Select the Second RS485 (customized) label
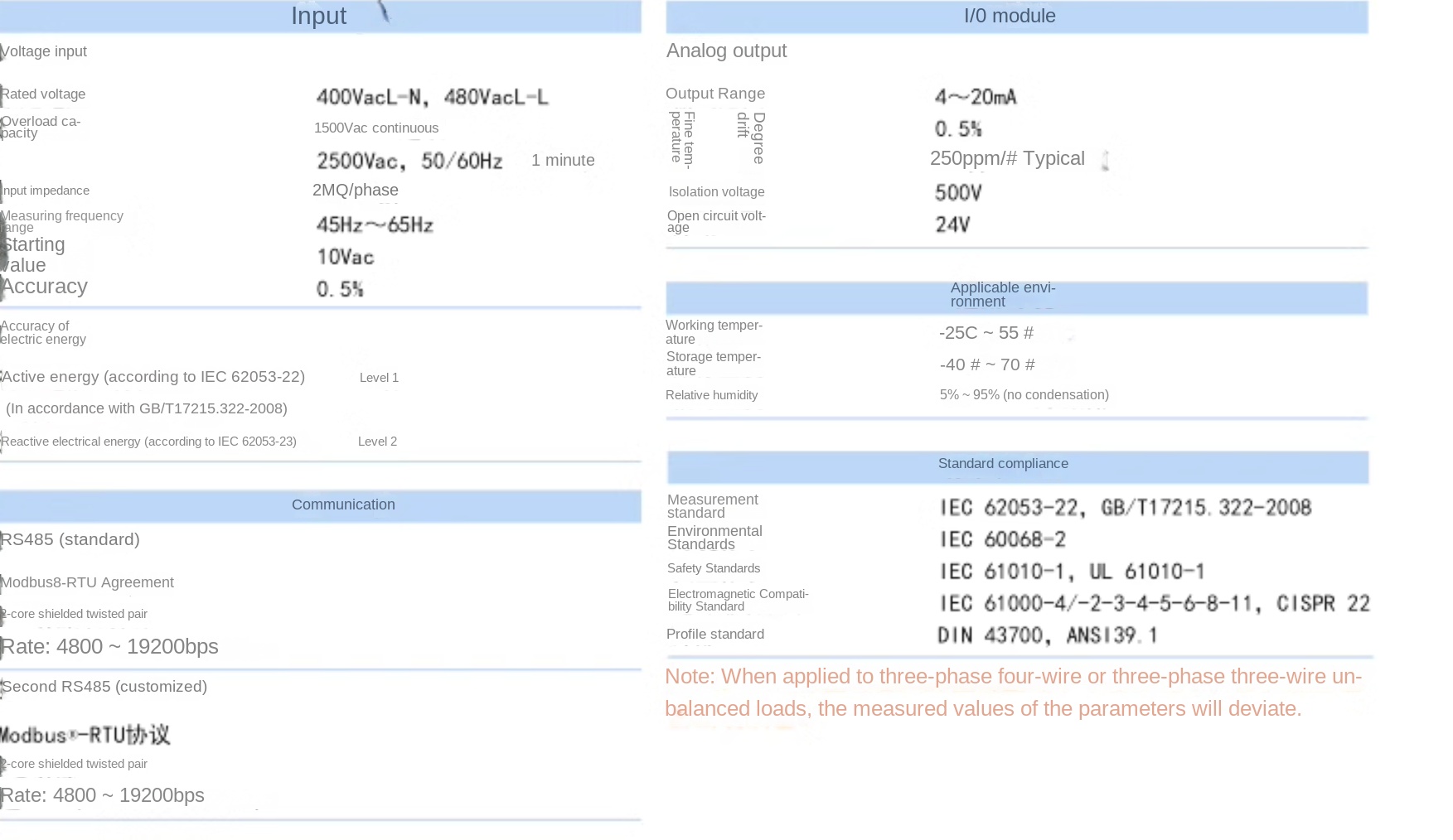Screen dimensions: 1453x840 click(x=104, y=687)
